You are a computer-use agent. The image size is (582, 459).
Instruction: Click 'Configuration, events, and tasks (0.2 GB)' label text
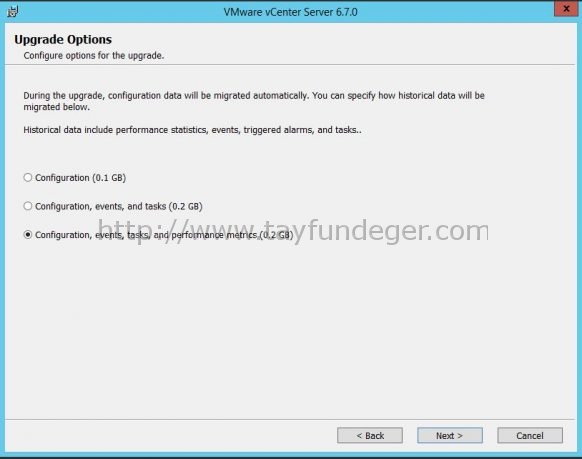tap(119, 206)
